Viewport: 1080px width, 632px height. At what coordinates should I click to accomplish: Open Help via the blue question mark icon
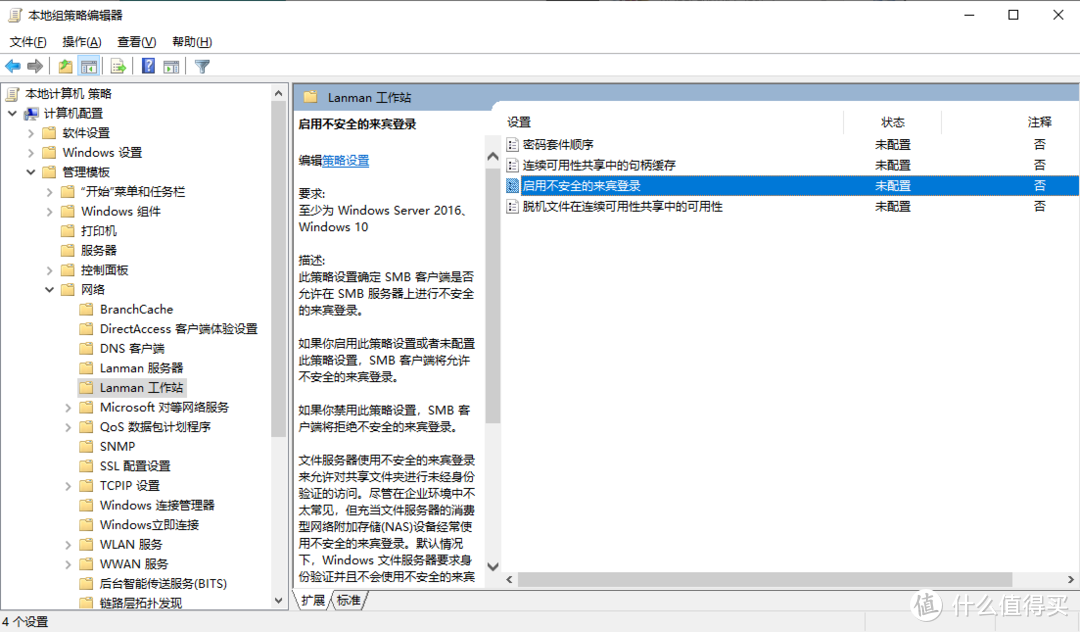pyautogui.click(x=147, y=66)
